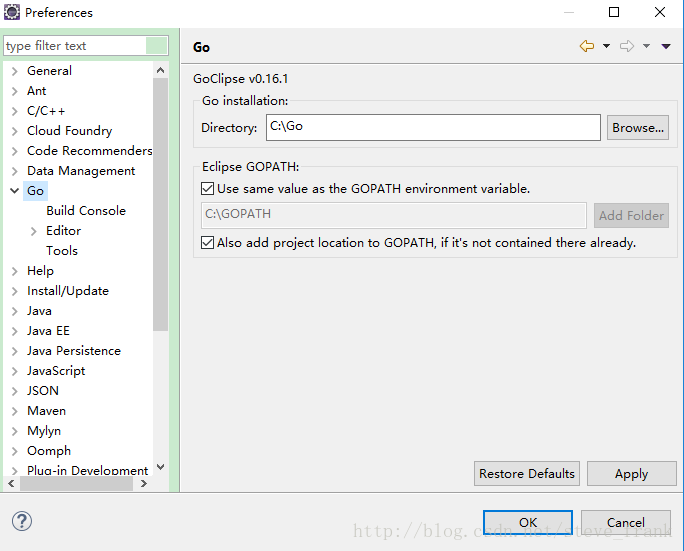
Task: Click the vertical scrollbar thumb in tree
Action: pos(161,204)
